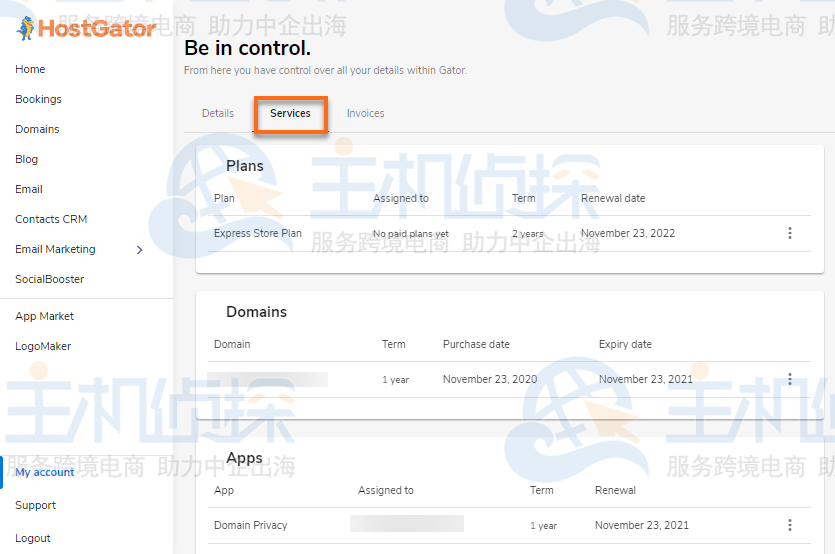Viewport: 835px width, 554px height.
Task: Open Bookings in the sidebar
Action: 38,99
